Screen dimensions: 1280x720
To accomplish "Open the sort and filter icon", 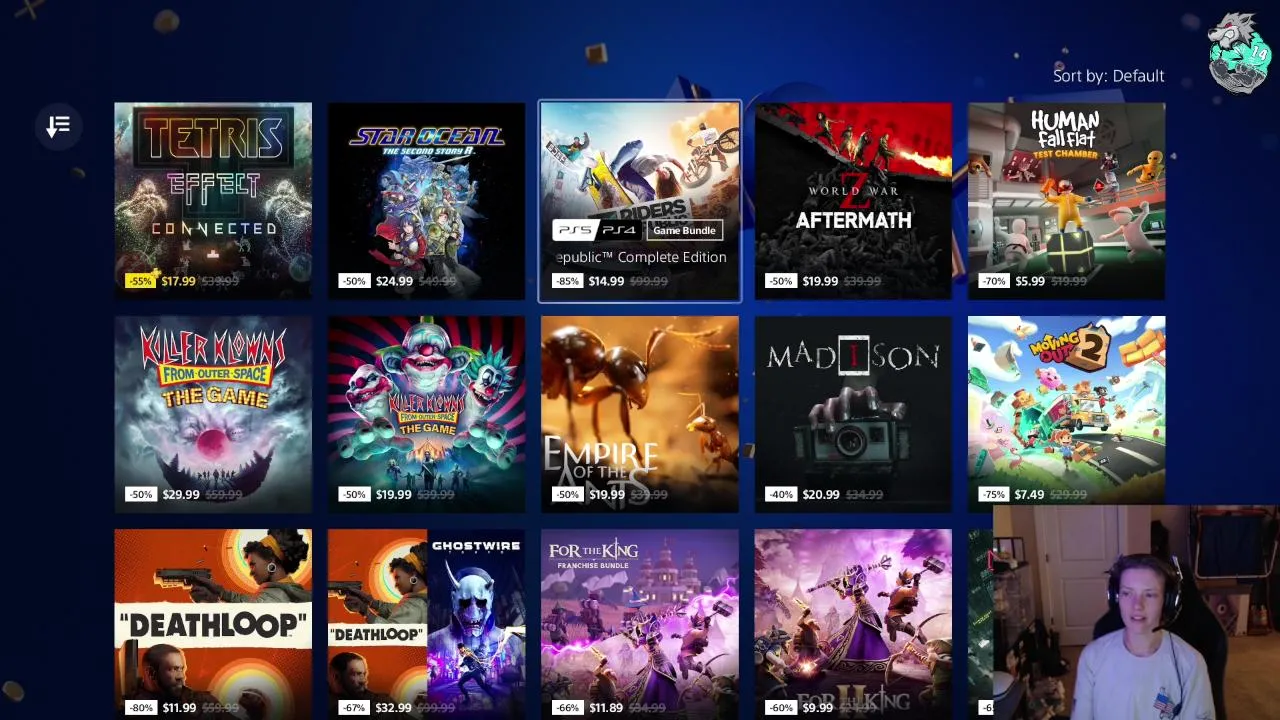I will click(x=58, y=126).
